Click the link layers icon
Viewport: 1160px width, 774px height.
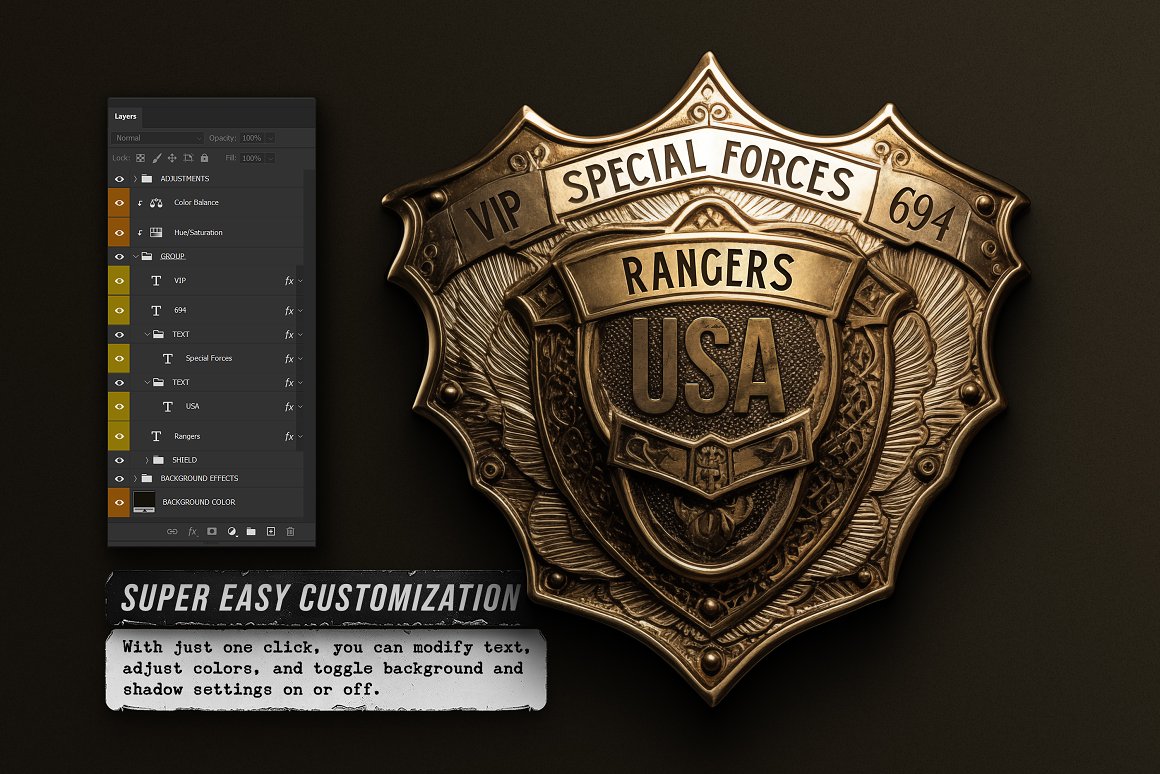172,532
